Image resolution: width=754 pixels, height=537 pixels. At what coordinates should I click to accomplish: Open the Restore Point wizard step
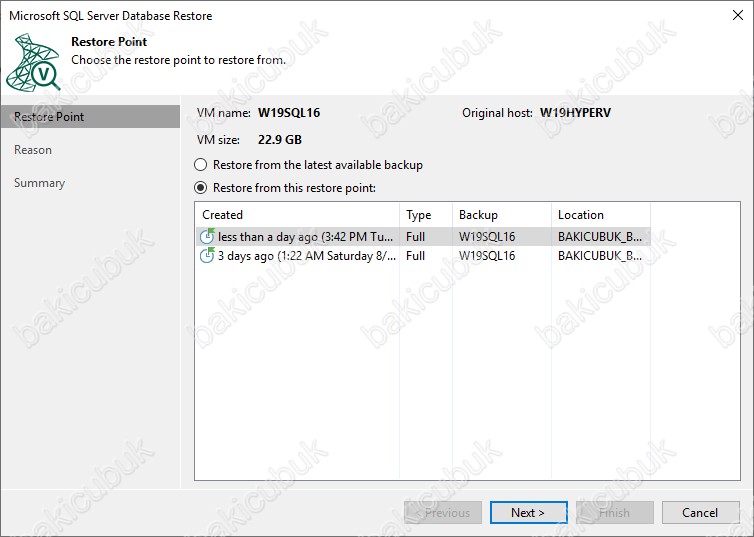pyautogui.click(x=90, y=117)
